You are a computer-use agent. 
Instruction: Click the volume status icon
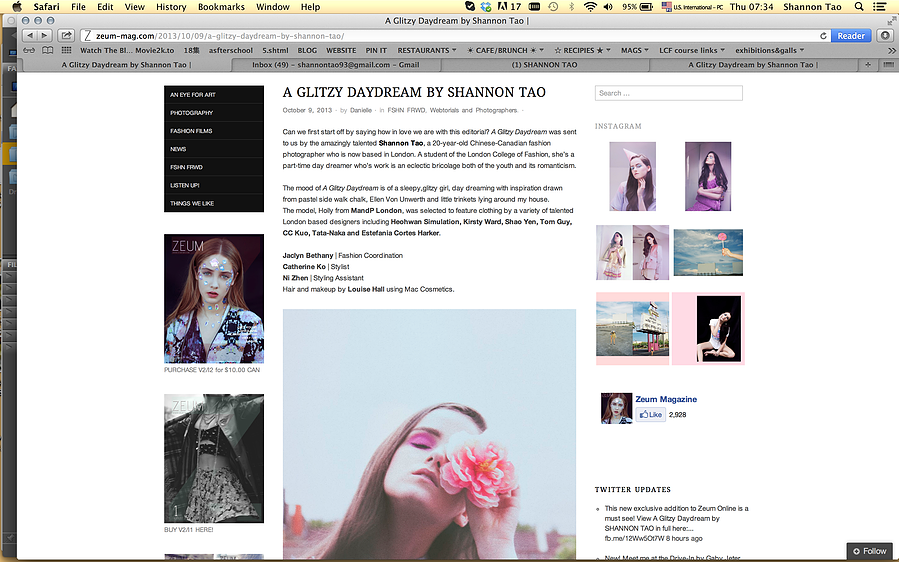[608, 7]
